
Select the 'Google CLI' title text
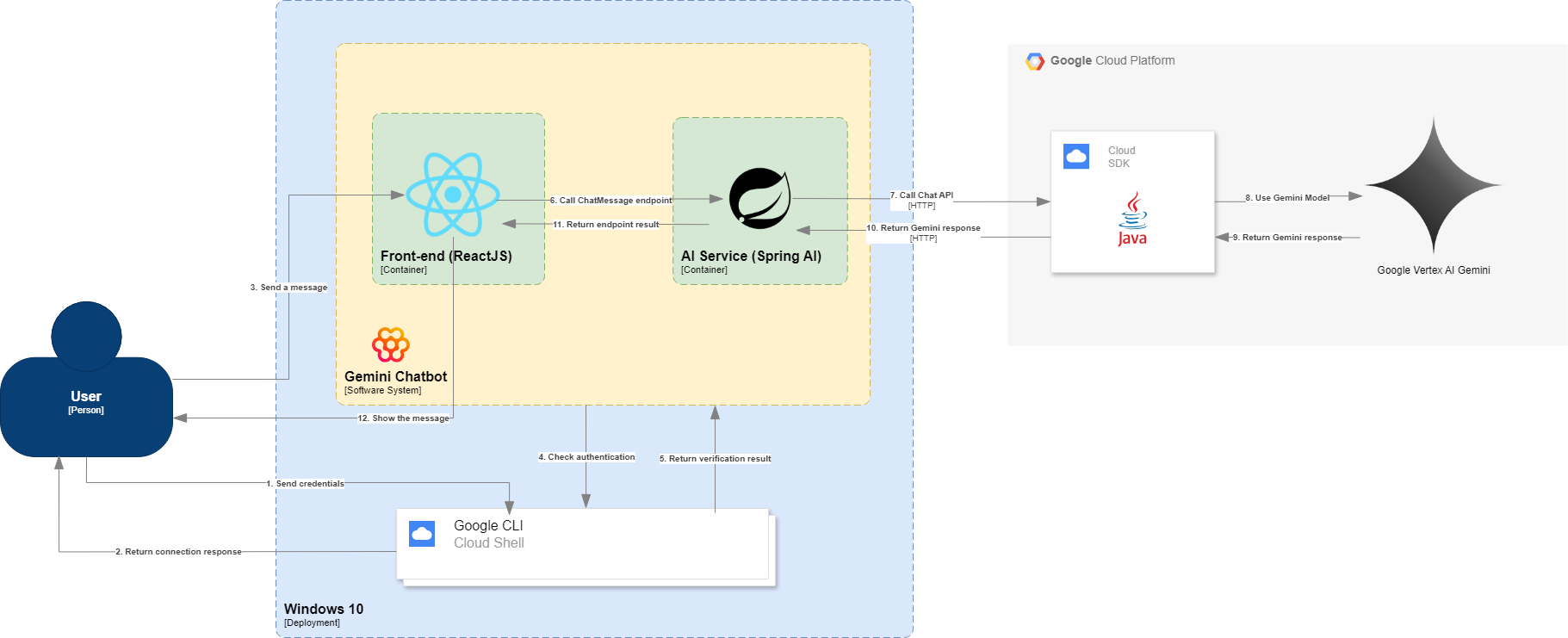[x=488, y=525]
